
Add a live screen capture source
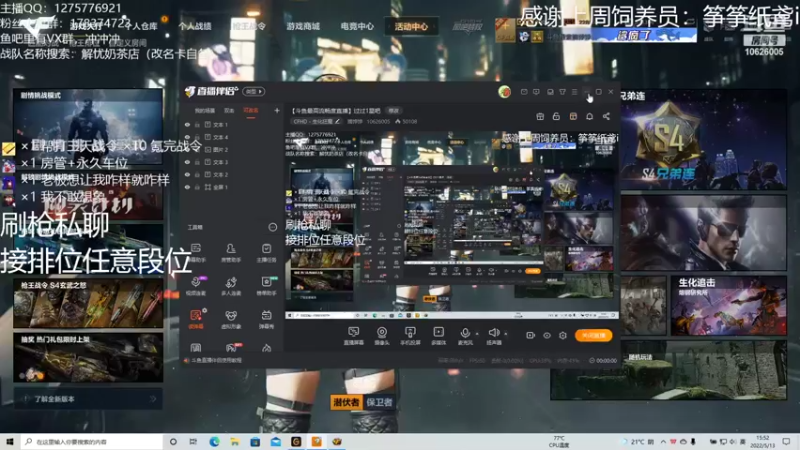pyautogui.click(x=353, y=335)
